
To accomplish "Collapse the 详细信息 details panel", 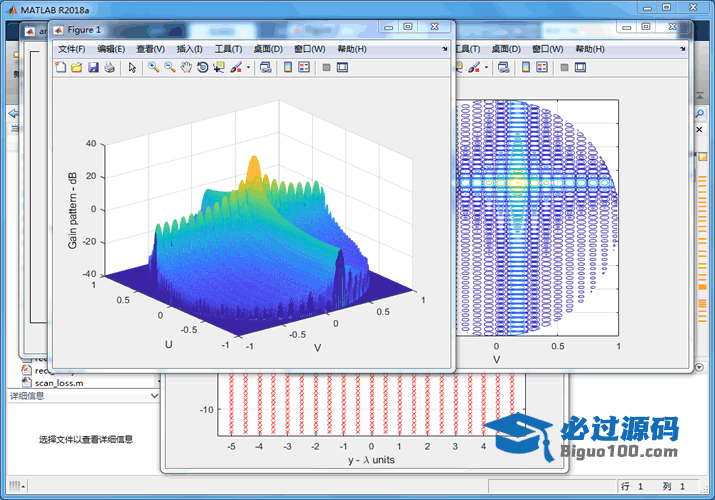I will (x=154, y=396).
